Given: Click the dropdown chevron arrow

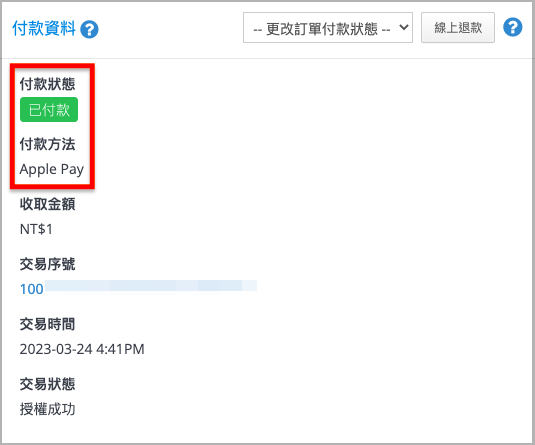Looking at the screenshot, I should click(404, 27).
